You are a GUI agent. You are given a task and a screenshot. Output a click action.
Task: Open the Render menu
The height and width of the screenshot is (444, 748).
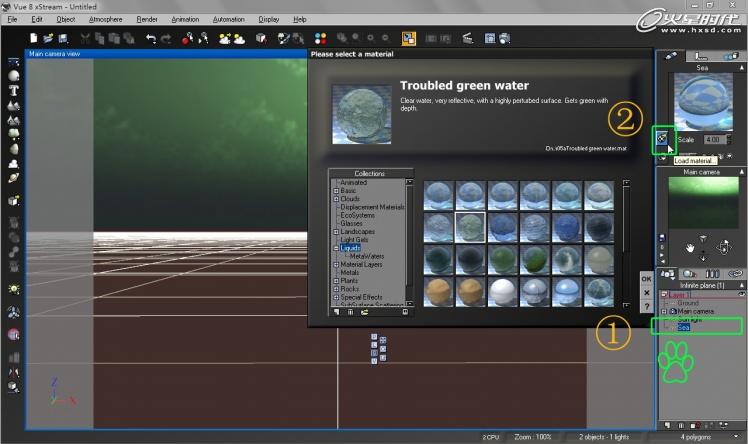pos(147,20)
